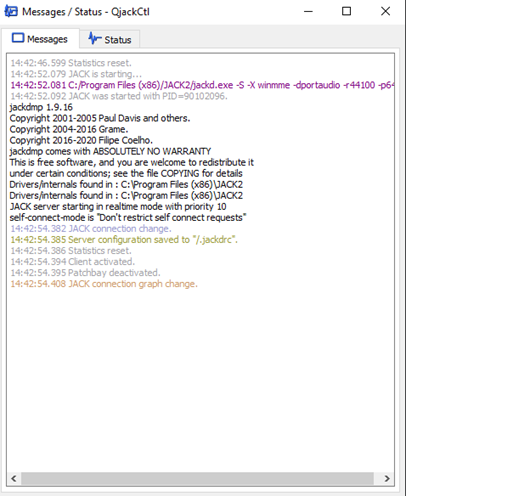Click "under certain conditions; see the file COPYING"
The image size is (520, 496).
[x=126, y=173]
